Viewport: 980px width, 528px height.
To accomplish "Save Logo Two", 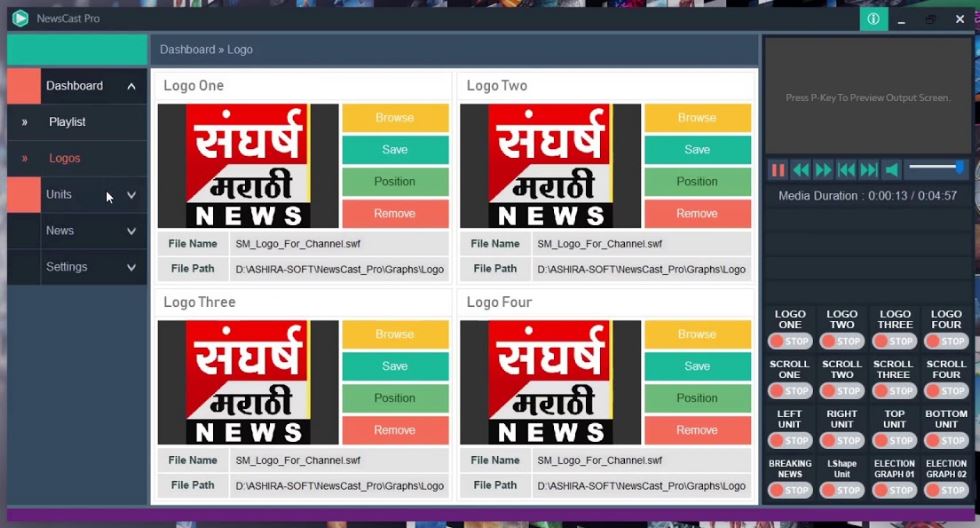I will coord(698,149).
